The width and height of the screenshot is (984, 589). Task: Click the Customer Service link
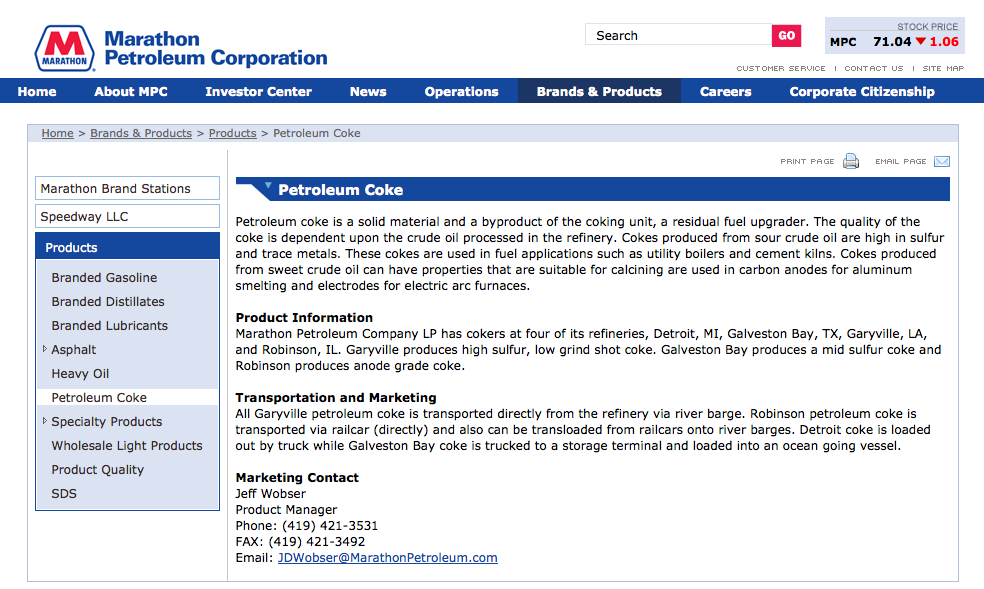tap(781, 68)
